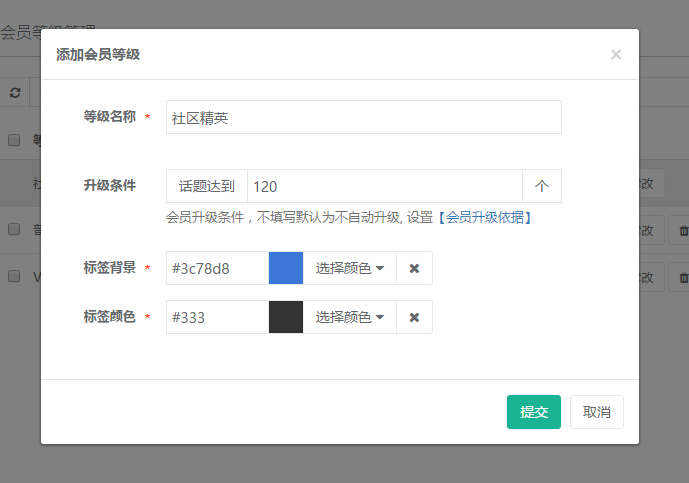The width and height of the screenshot is (689, 483).
Task: Click the blue 标签背景 color swatch
Action: point(286,268)
